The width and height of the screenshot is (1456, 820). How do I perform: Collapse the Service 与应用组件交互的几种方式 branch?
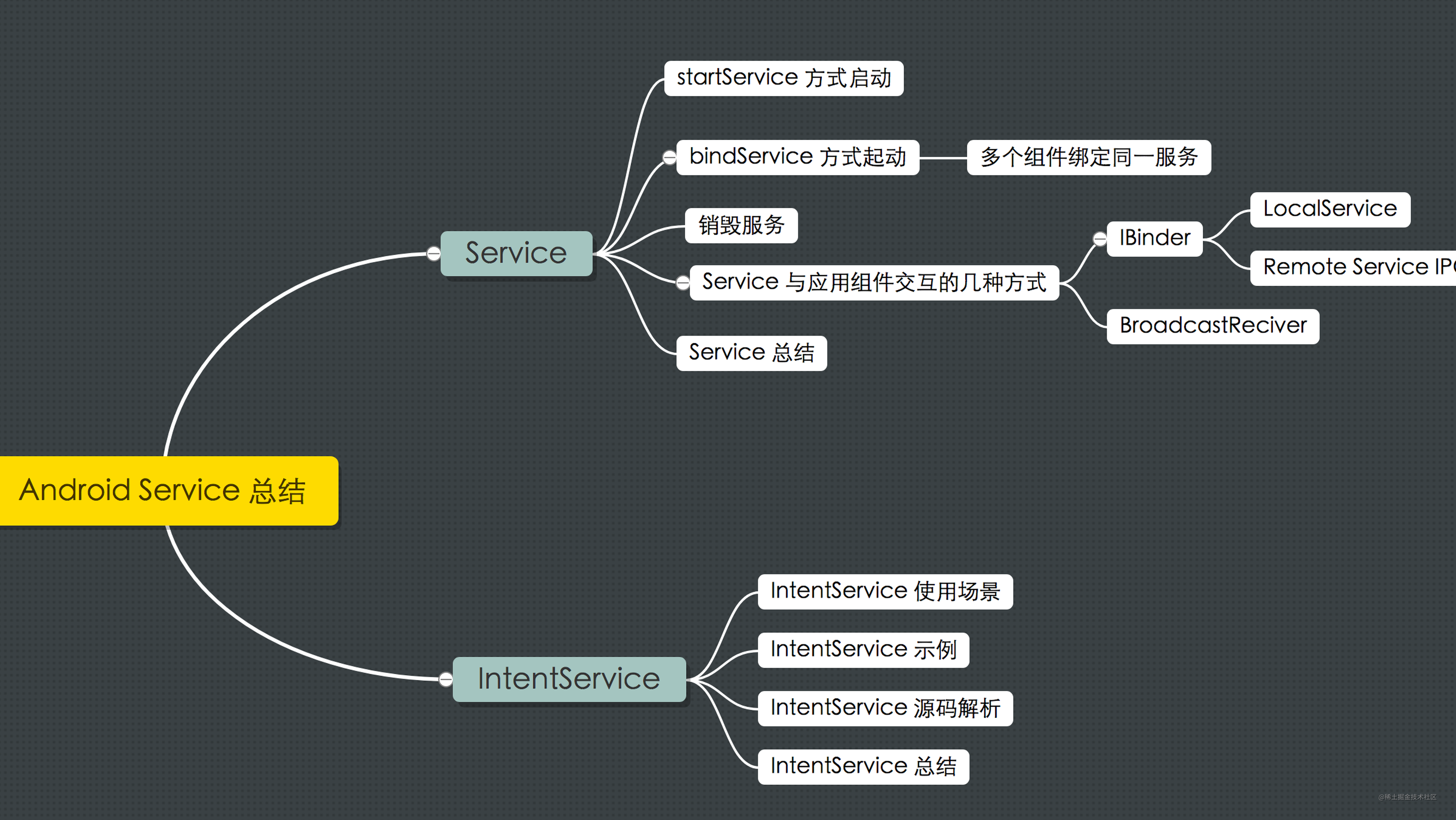point(683,282)
